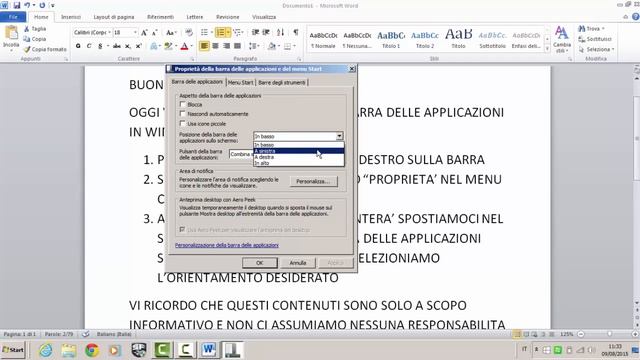Screen dimensions: 640x360
Task: Expand the styles gallery more arrow
Action: tap(547, 49)
